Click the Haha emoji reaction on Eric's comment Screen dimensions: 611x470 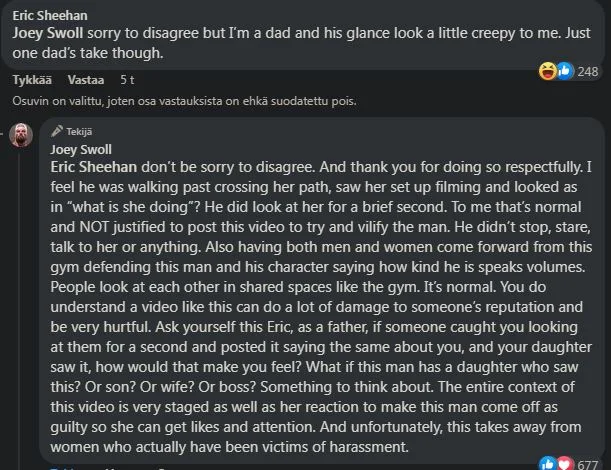[x=547, y=71]
